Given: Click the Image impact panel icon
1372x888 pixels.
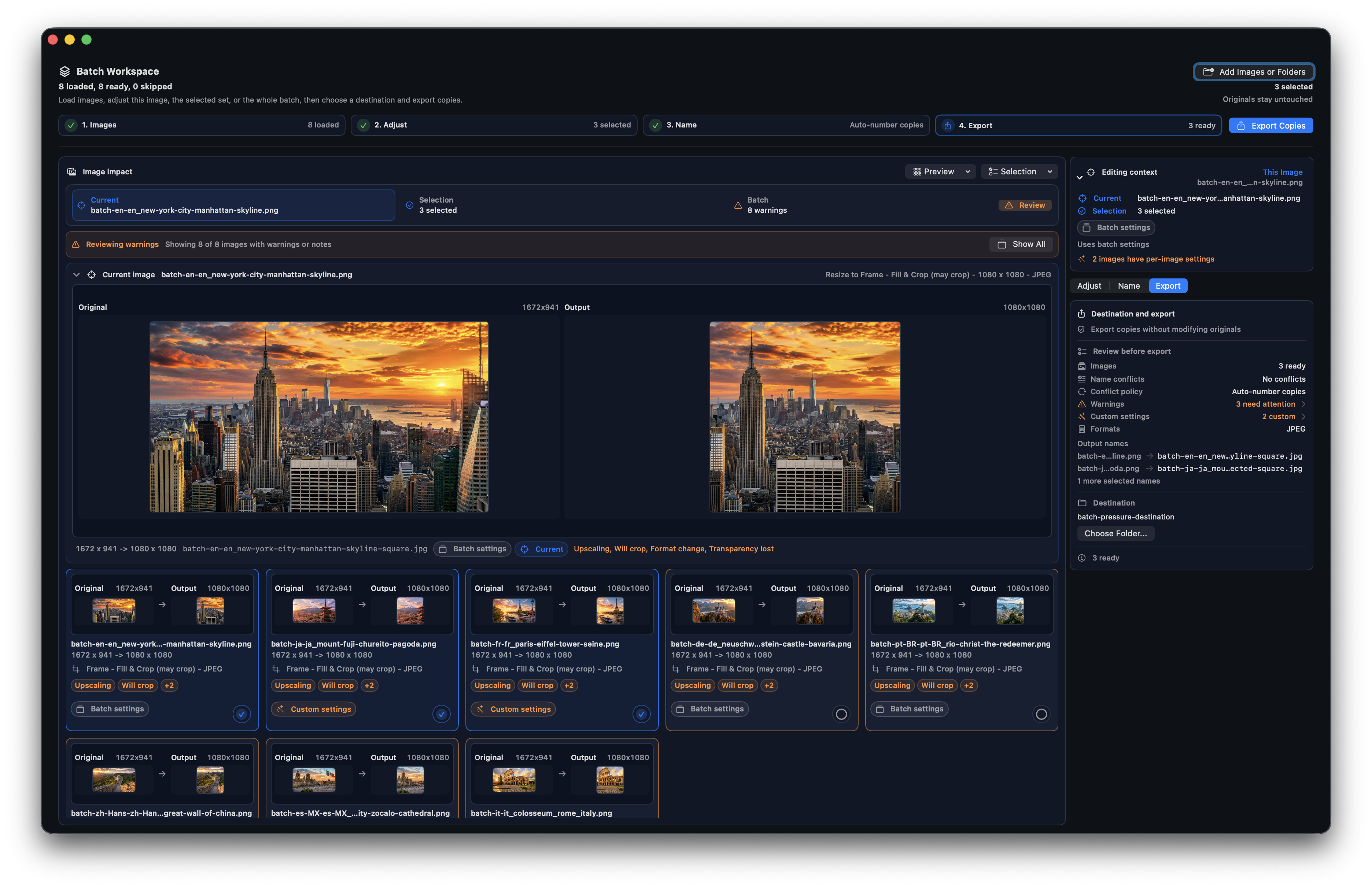Looking at the screenshot, I should [x=71, y=172].
